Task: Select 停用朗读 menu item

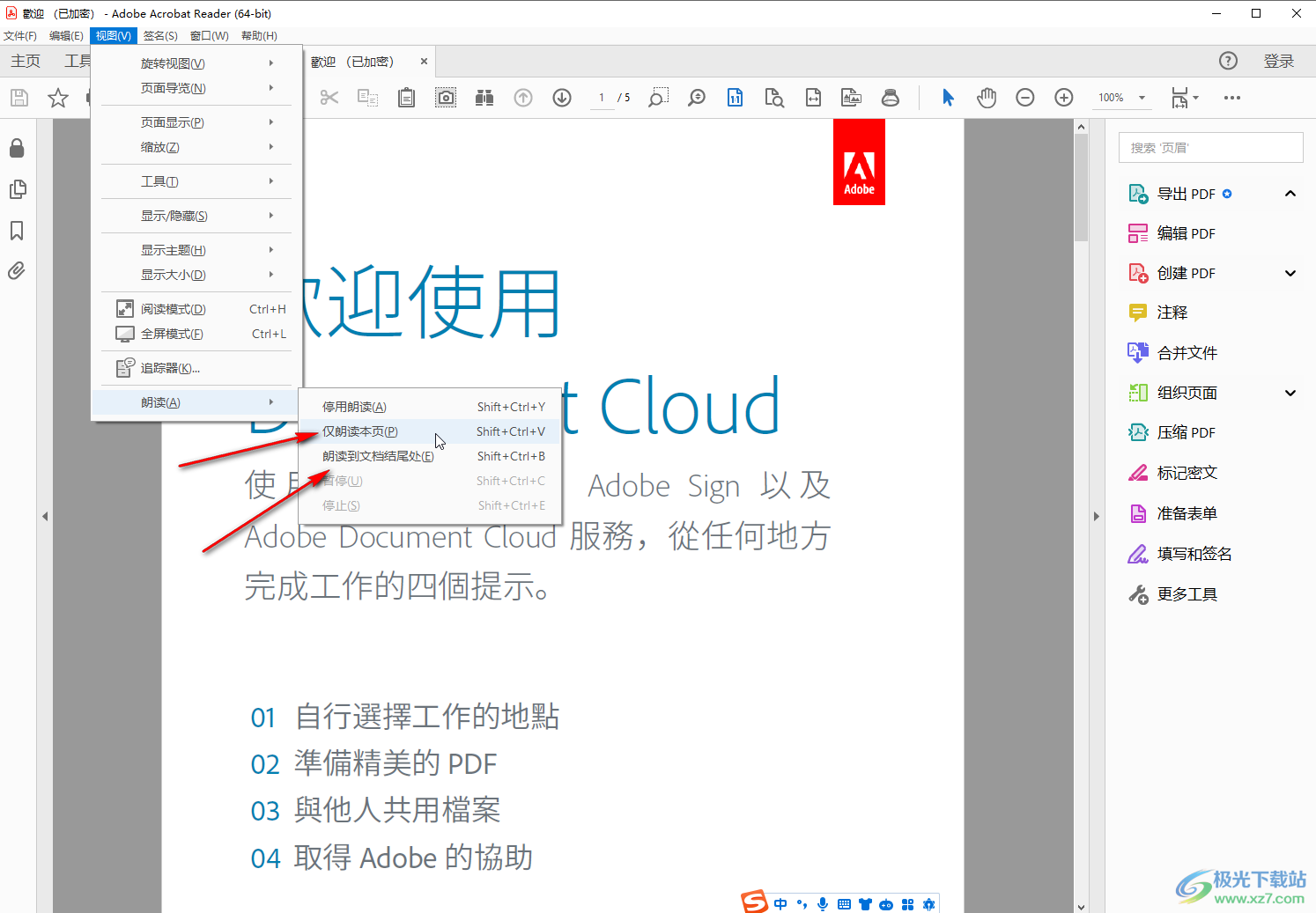Action: click(x=430, y=407)
